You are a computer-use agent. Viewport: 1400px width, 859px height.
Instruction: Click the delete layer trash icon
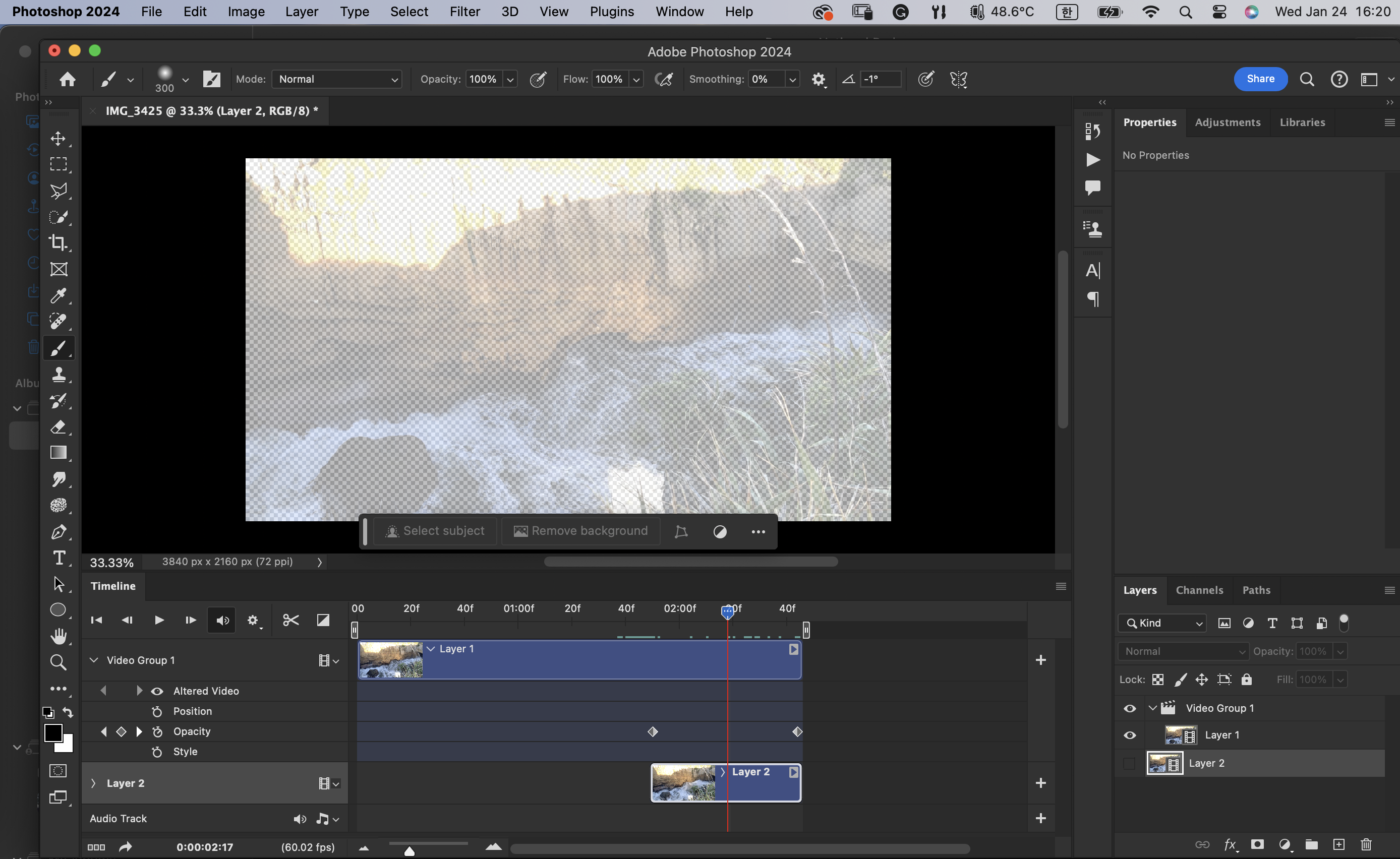[x=1366, y=844]
